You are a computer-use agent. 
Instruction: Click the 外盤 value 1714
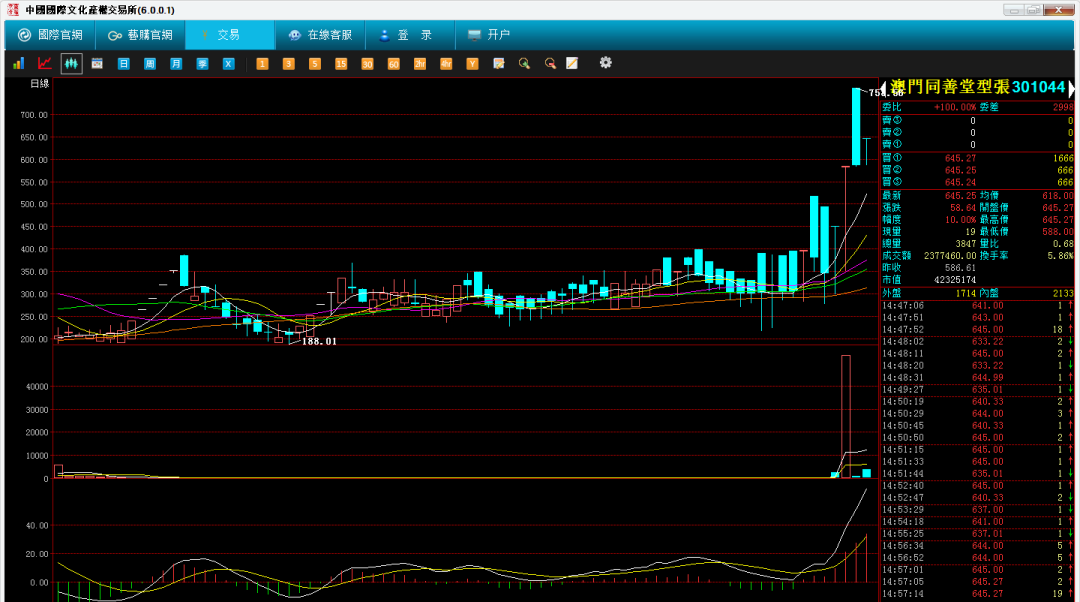tap(965, 293)
